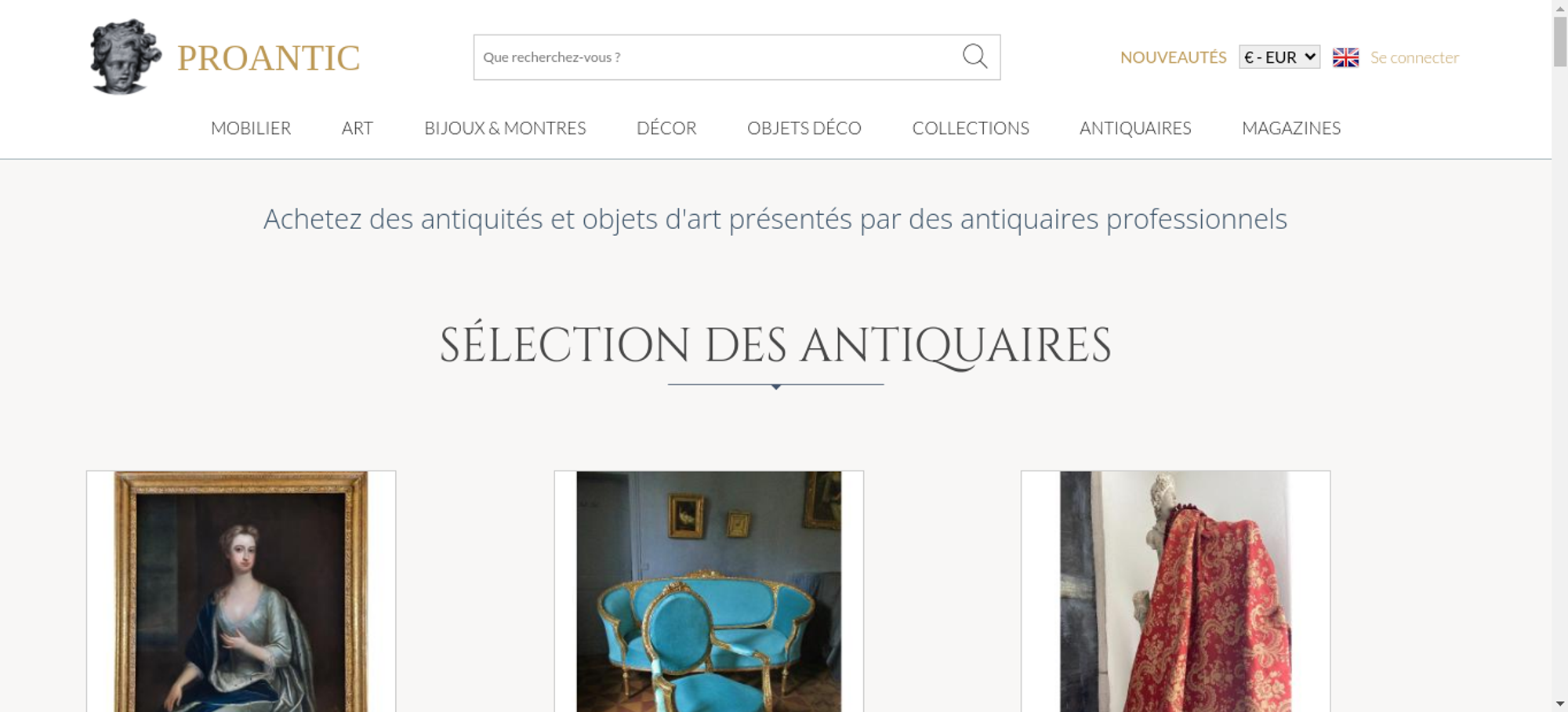Open the Décor menu
The width and height of the screenshot is (1568, 712).
[x=666, y=128]
